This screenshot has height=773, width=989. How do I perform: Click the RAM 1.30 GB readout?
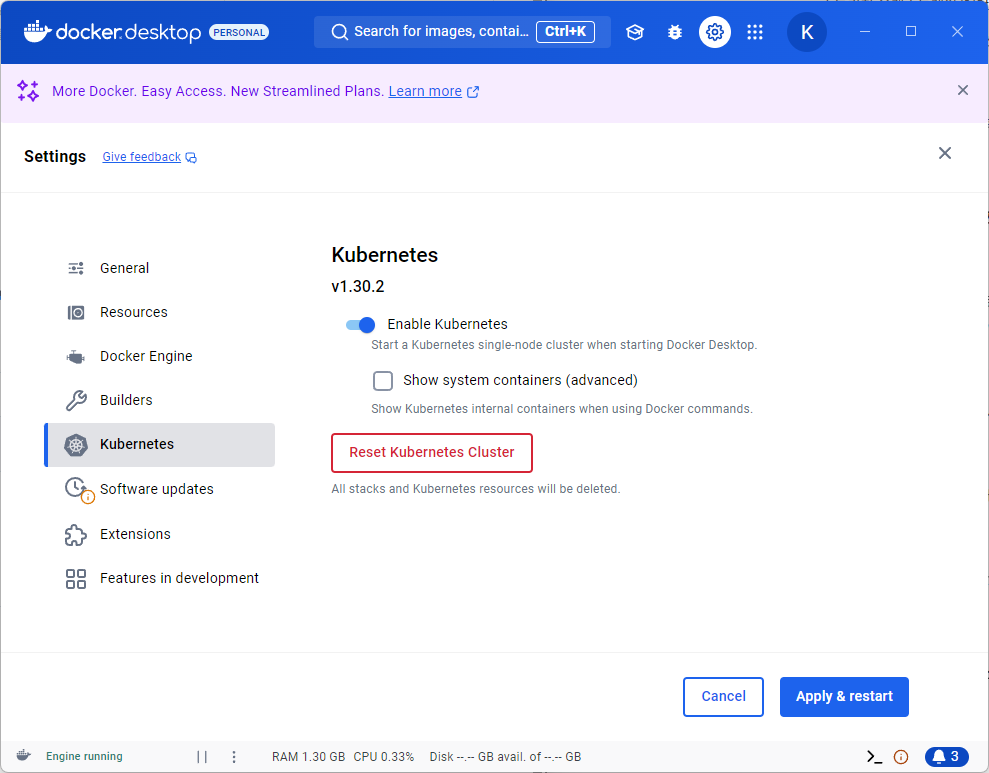coord(308,757)
